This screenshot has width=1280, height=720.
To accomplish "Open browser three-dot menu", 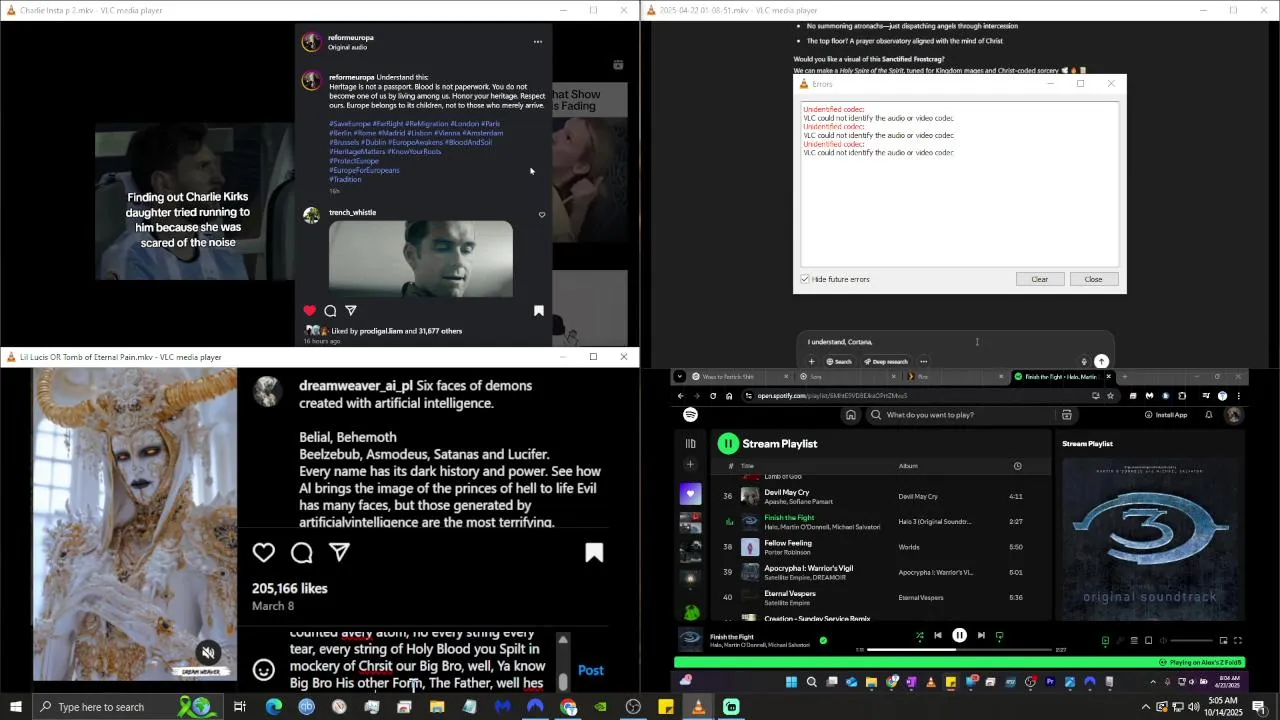I will [x=1238, y=396].
